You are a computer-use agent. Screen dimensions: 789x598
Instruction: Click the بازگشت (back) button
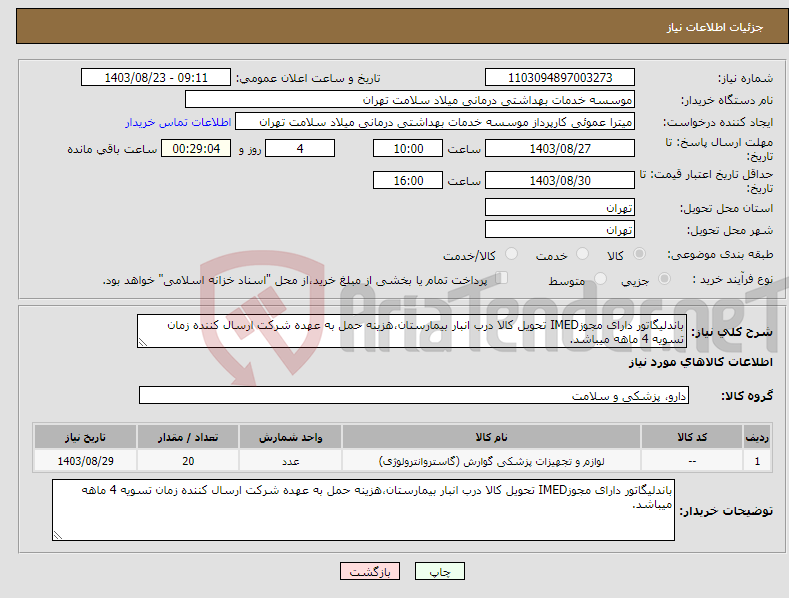click(x=370, y=572)
